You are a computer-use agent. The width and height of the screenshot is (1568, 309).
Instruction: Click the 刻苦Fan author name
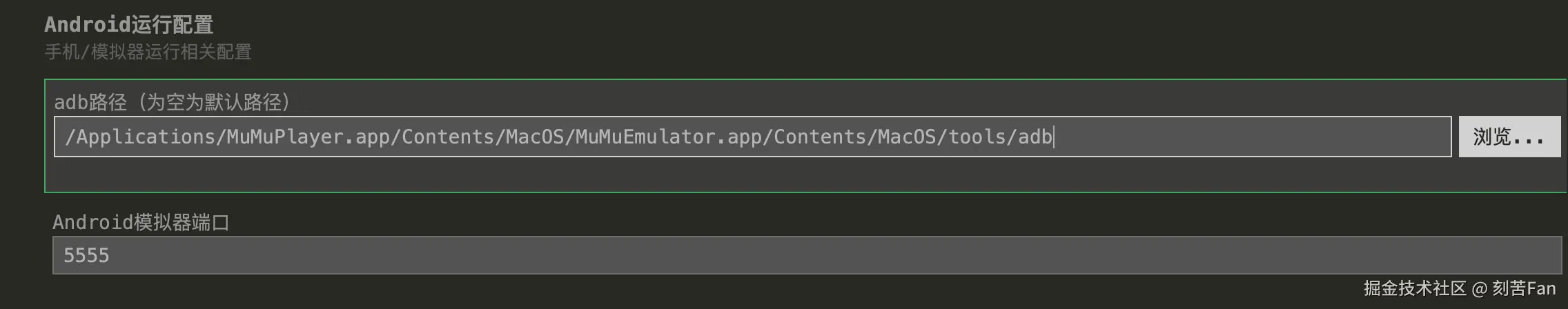tap(1524, 288)
